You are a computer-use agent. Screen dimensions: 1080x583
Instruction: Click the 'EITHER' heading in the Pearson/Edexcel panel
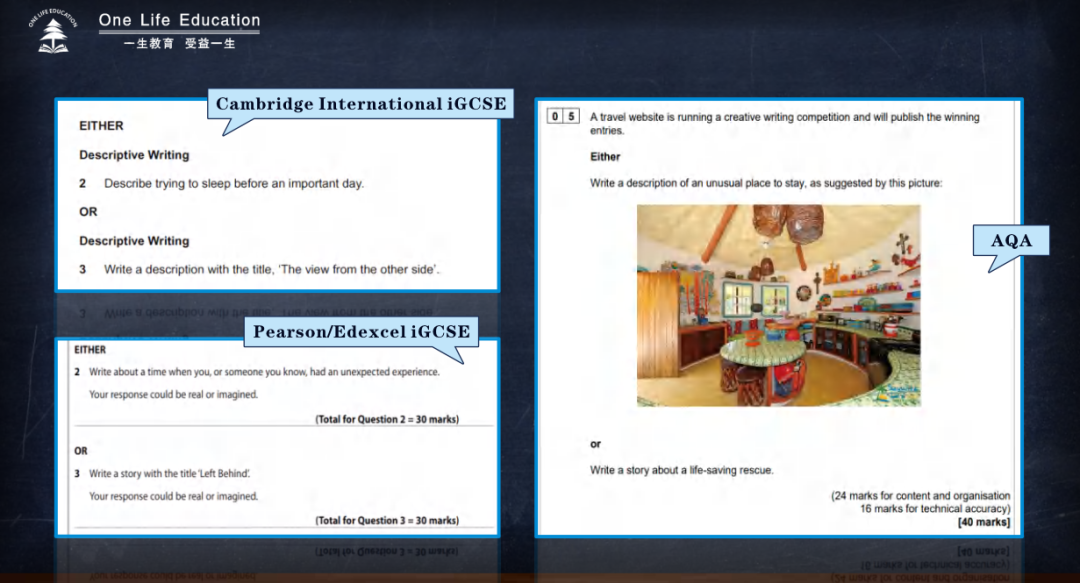90,349
